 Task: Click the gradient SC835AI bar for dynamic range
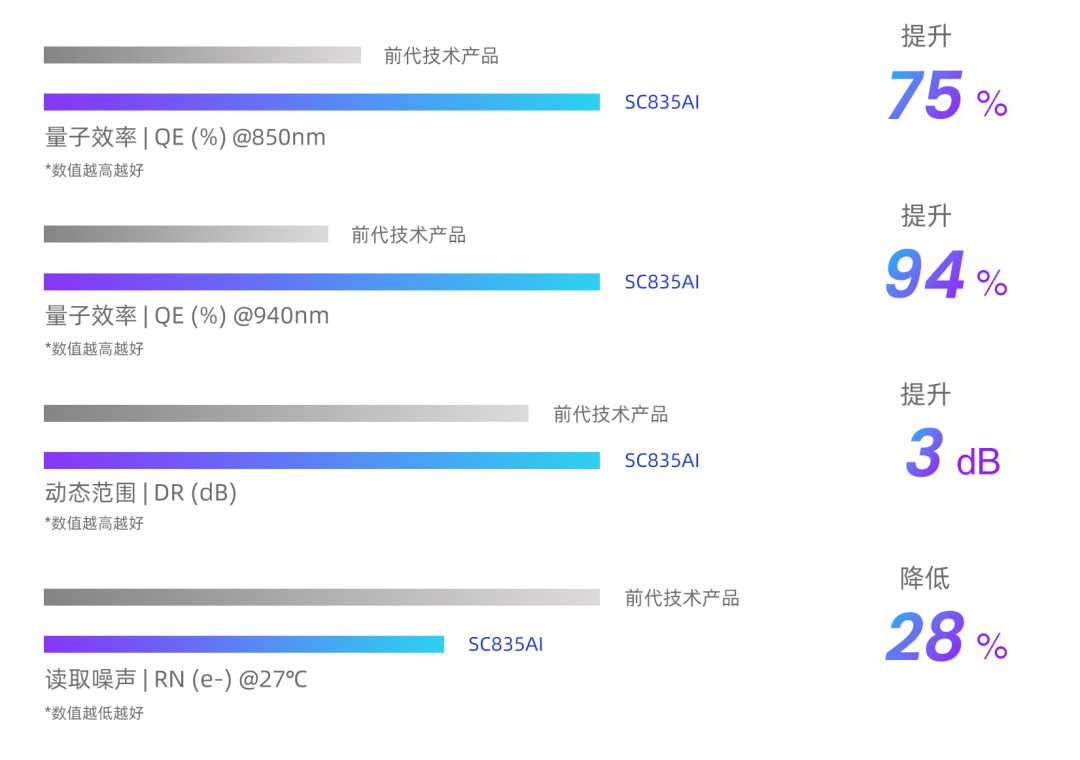(321, 460)
